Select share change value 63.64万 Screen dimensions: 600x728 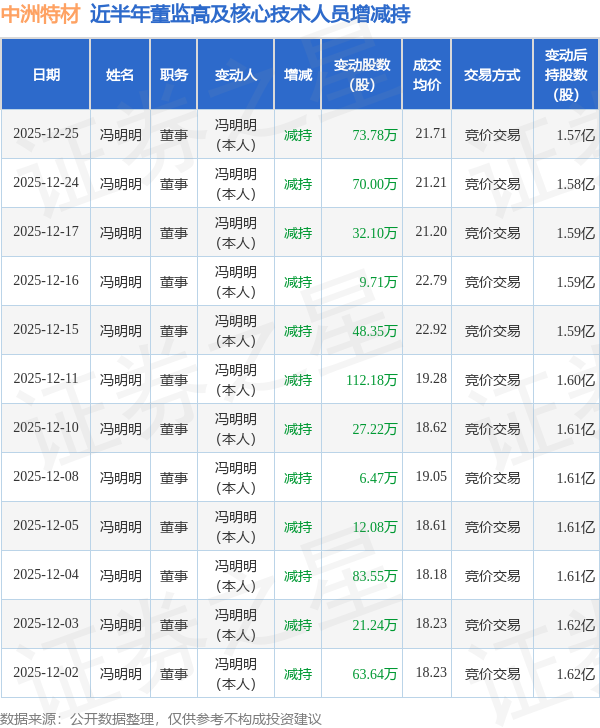point(375,674)
